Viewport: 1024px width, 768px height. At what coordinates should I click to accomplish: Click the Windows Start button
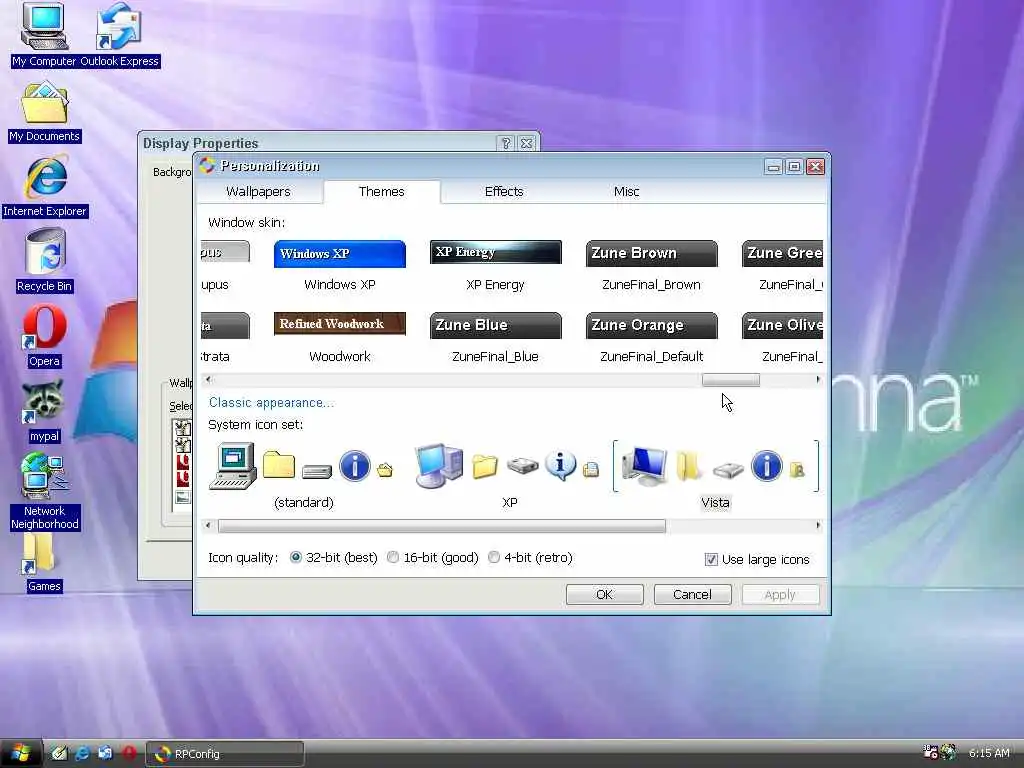(x=20, y=753)
